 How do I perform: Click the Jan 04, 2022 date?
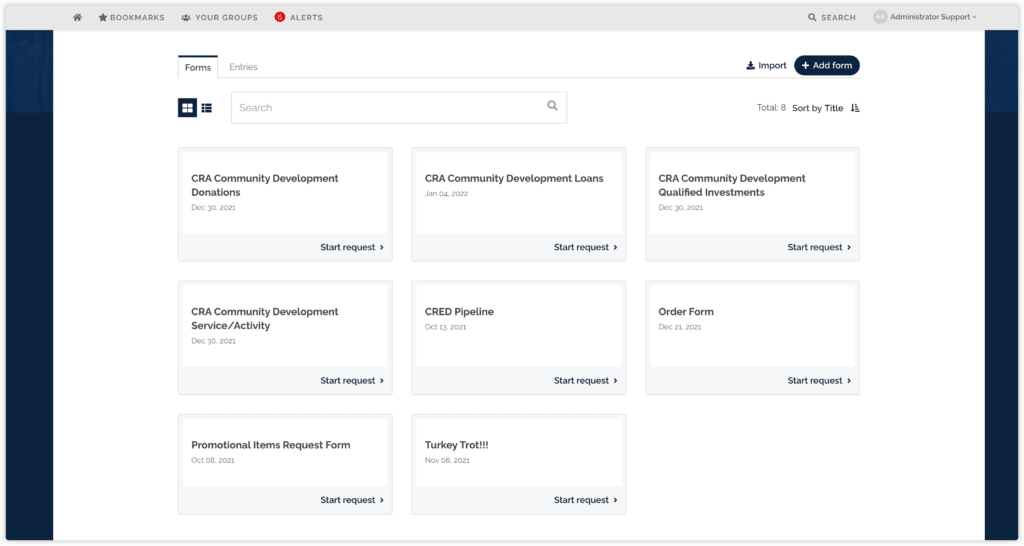coord(446,194)
